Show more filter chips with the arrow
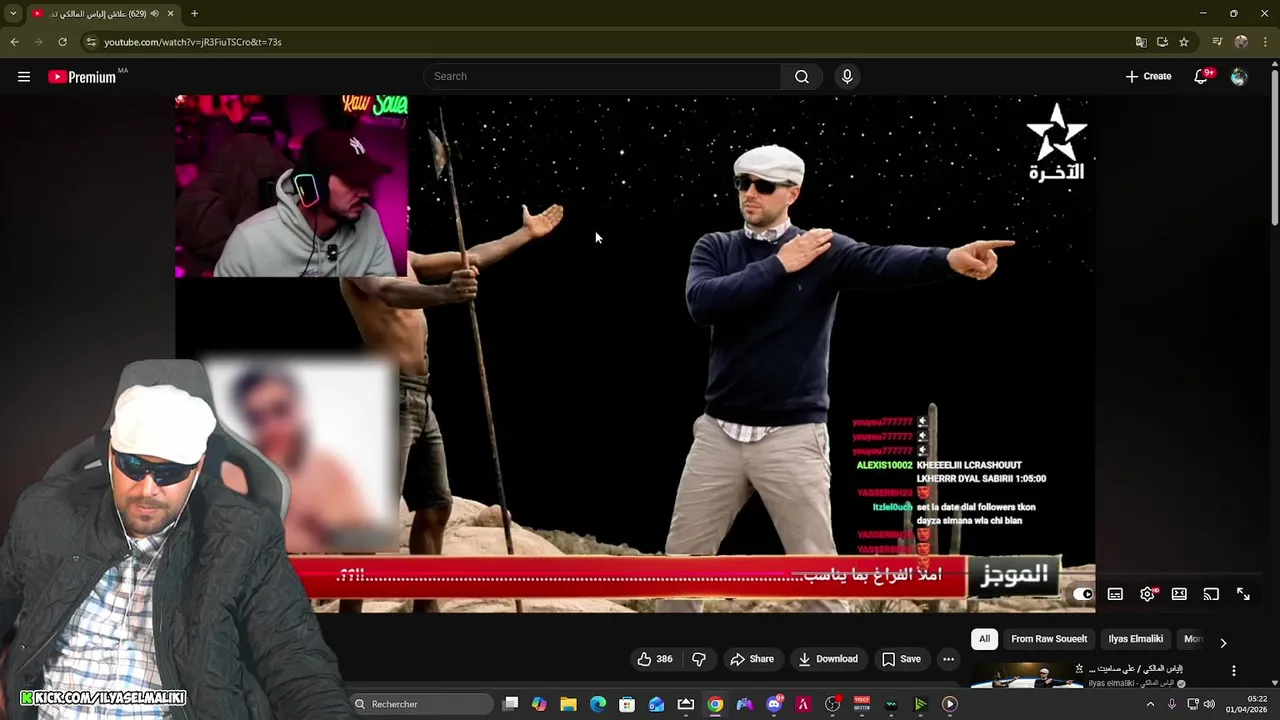Screen dimensions: 1280x720 coord(1223,642)
